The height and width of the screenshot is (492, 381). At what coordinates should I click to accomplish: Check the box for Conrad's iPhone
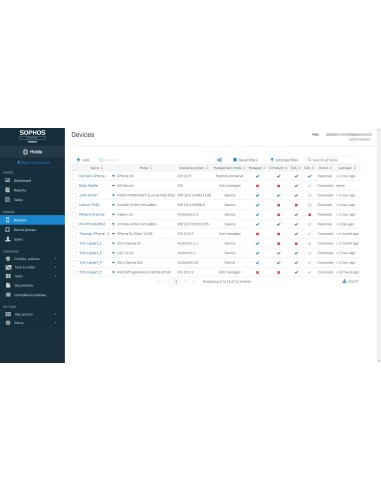point(74,176)
